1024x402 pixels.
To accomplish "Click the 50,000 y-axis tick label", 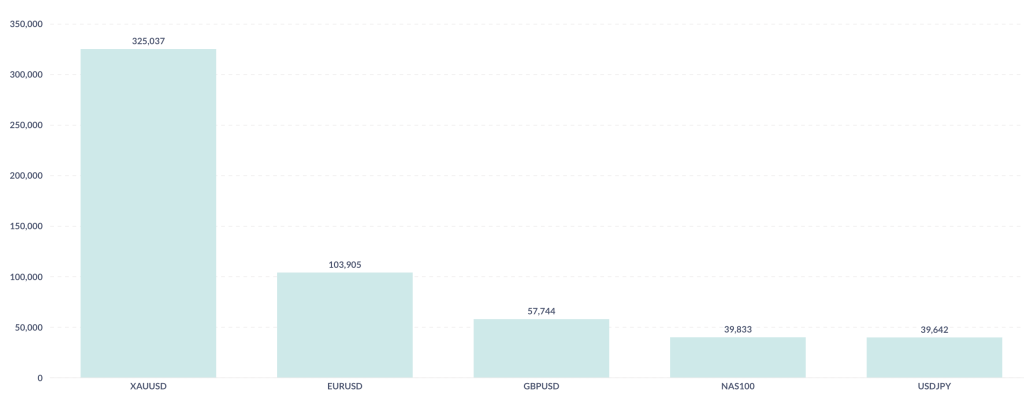I will [x=28, y=327].
